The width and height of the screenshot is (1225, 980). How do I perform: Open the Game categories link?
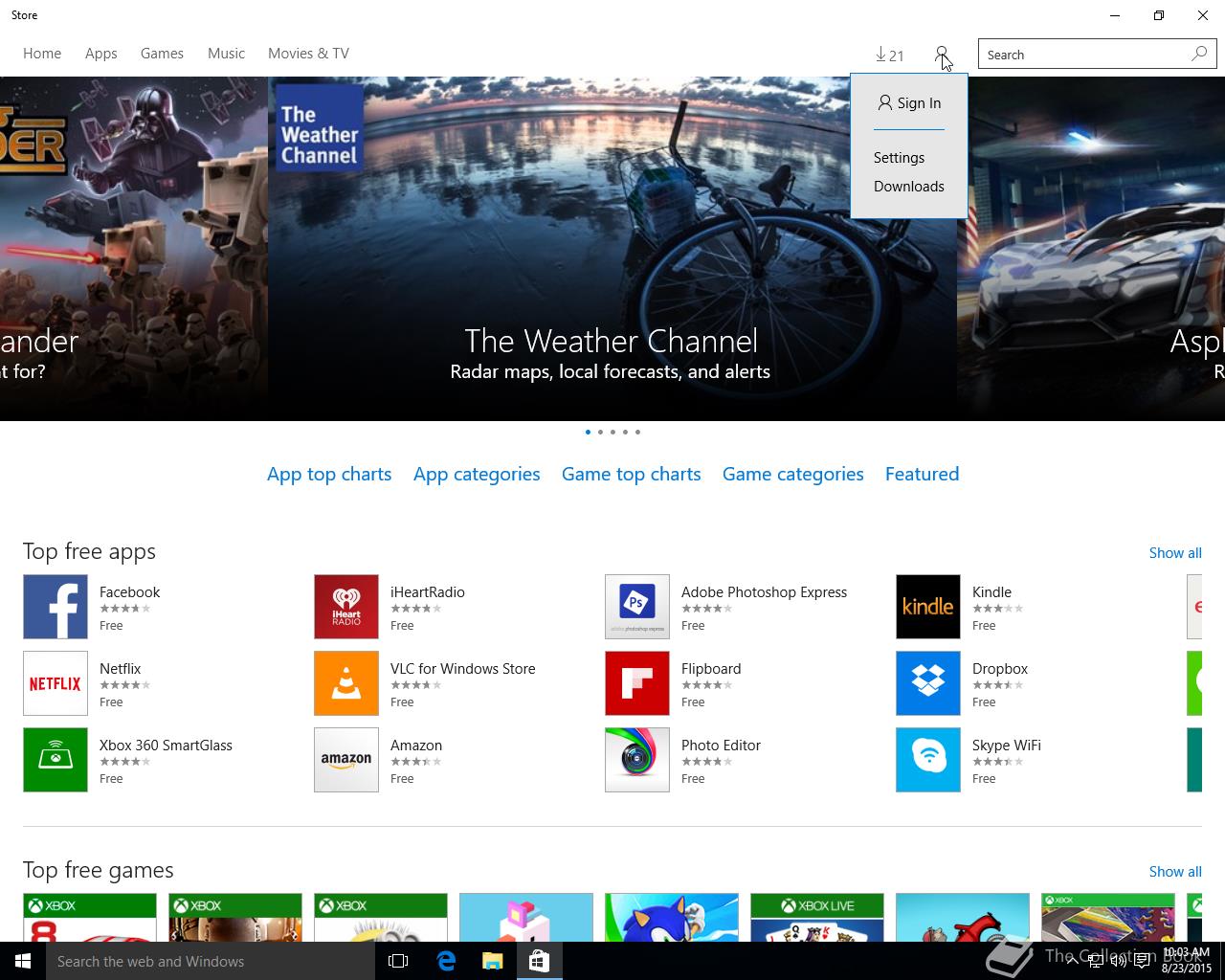[x=793, y=475]
